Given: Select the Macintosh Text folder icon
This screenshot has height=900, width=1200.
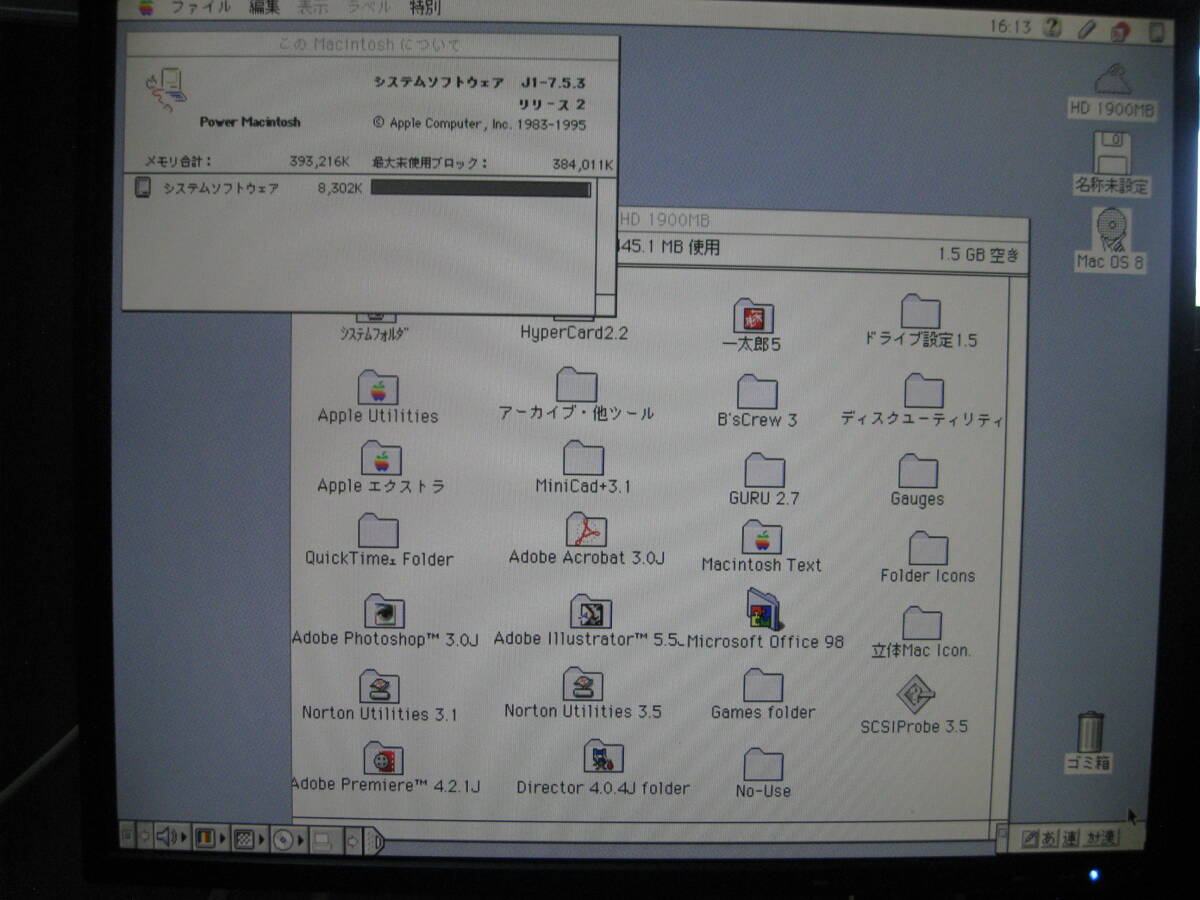Looking at the screenshot, I should click(762, 538).
